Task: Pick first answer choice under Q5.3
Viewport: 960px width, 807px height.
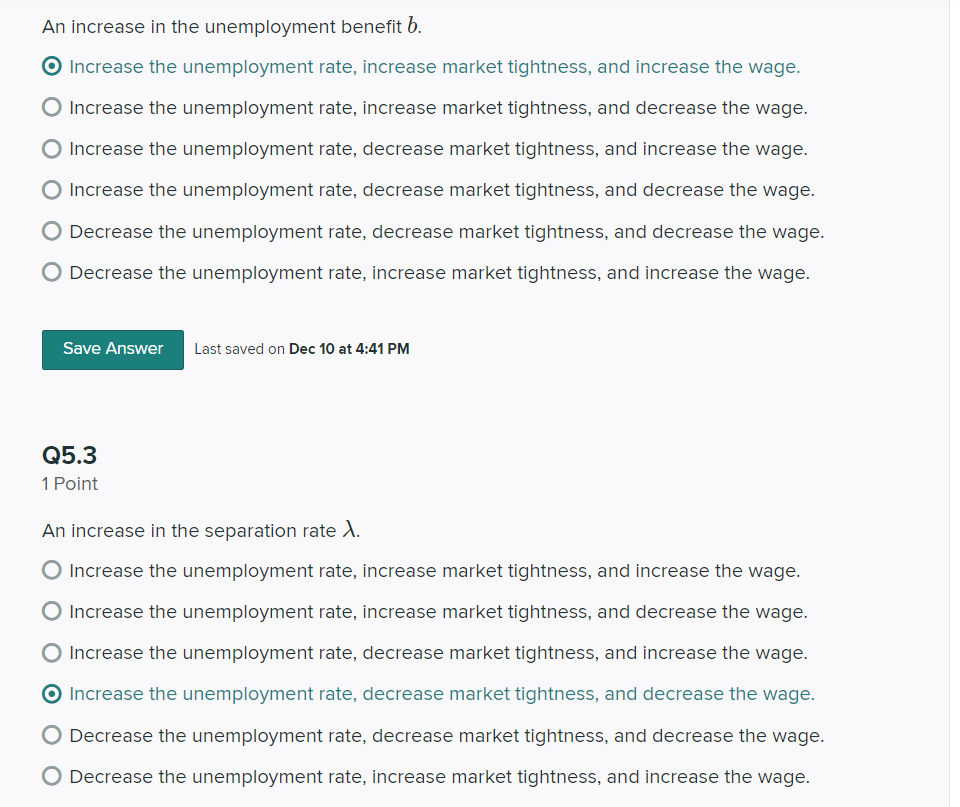Action: (51, 570)
